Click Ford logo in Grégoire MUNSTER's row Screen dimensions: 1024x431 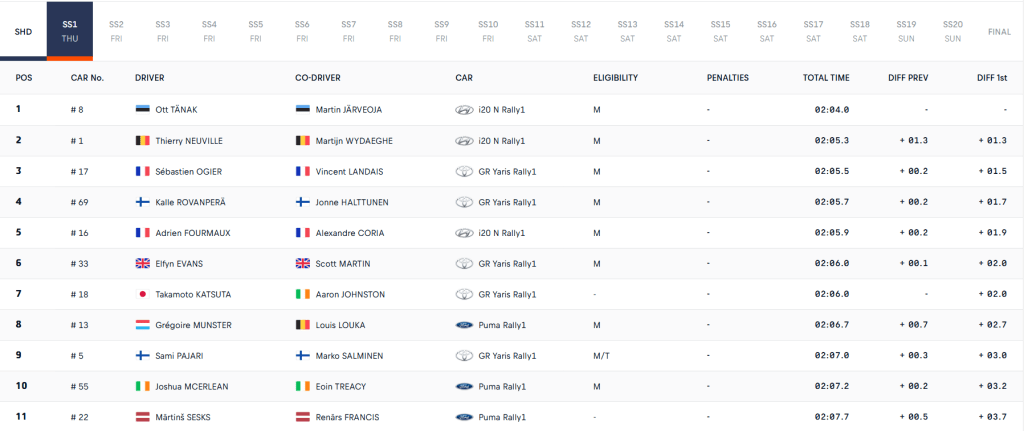click(x=463, y=325)
